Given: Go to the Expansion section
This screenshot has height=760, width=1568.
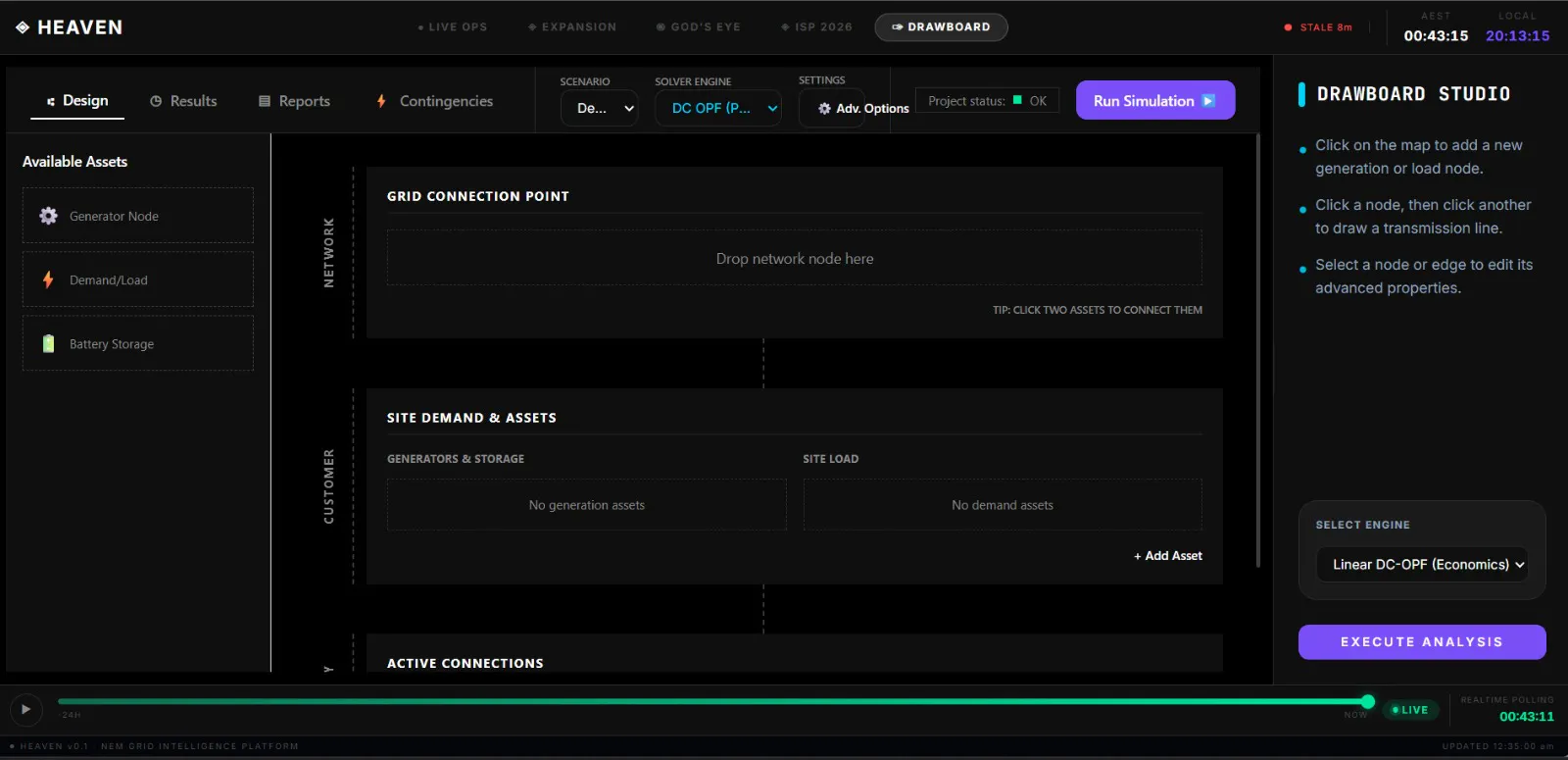Looking at the screenshot, I should (x=572, y=27).
